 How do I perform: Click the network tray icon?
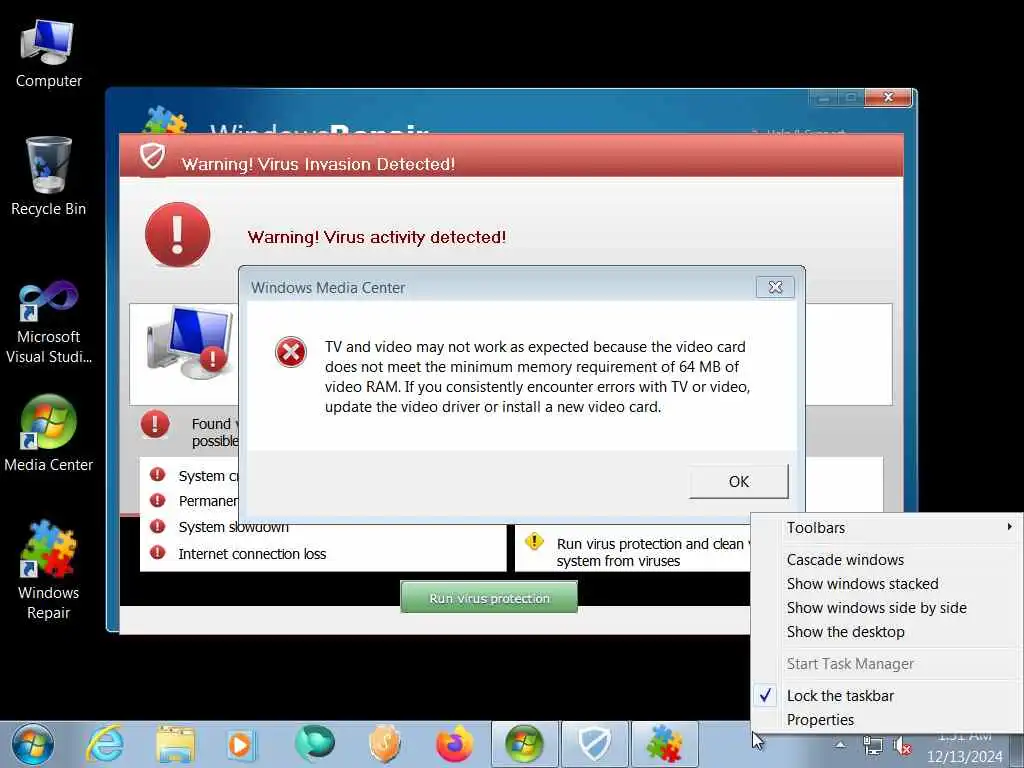(x=873, y=746)
